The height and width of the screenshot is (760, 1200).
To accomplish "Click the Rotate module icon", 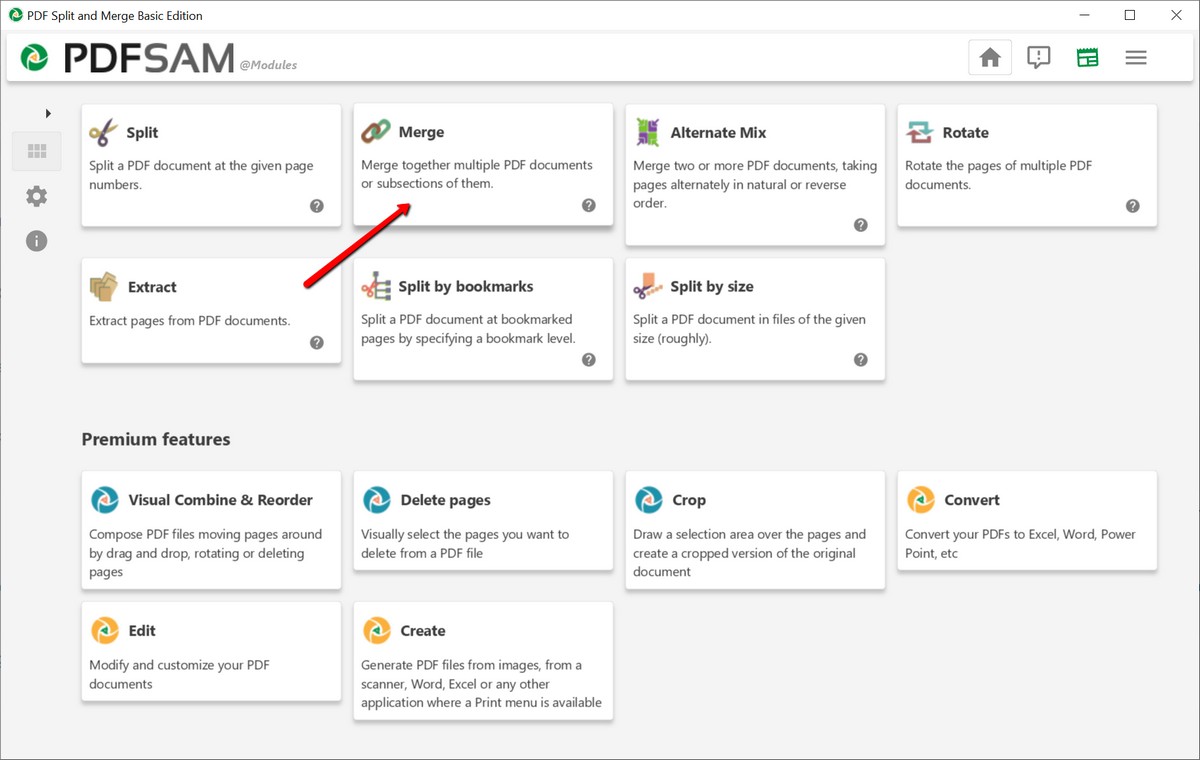I will coord(919,132).
